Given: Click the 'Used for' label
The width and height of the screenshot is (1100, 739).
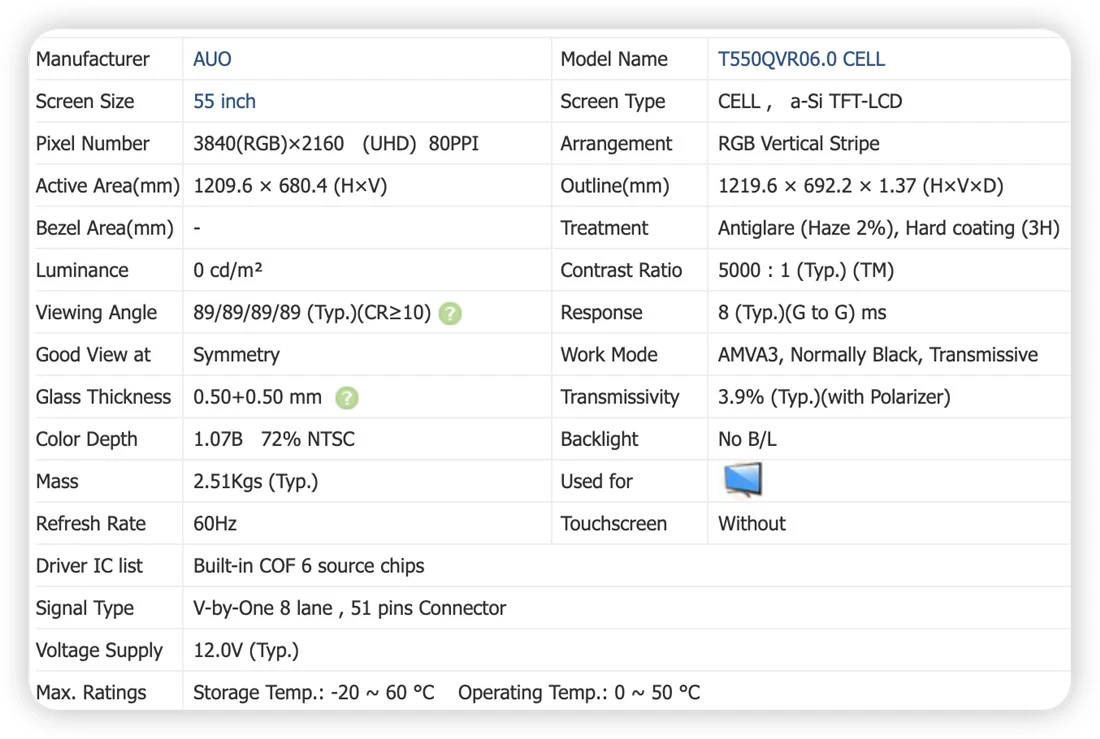Looking at the screenshot, I should coord(596,481).
